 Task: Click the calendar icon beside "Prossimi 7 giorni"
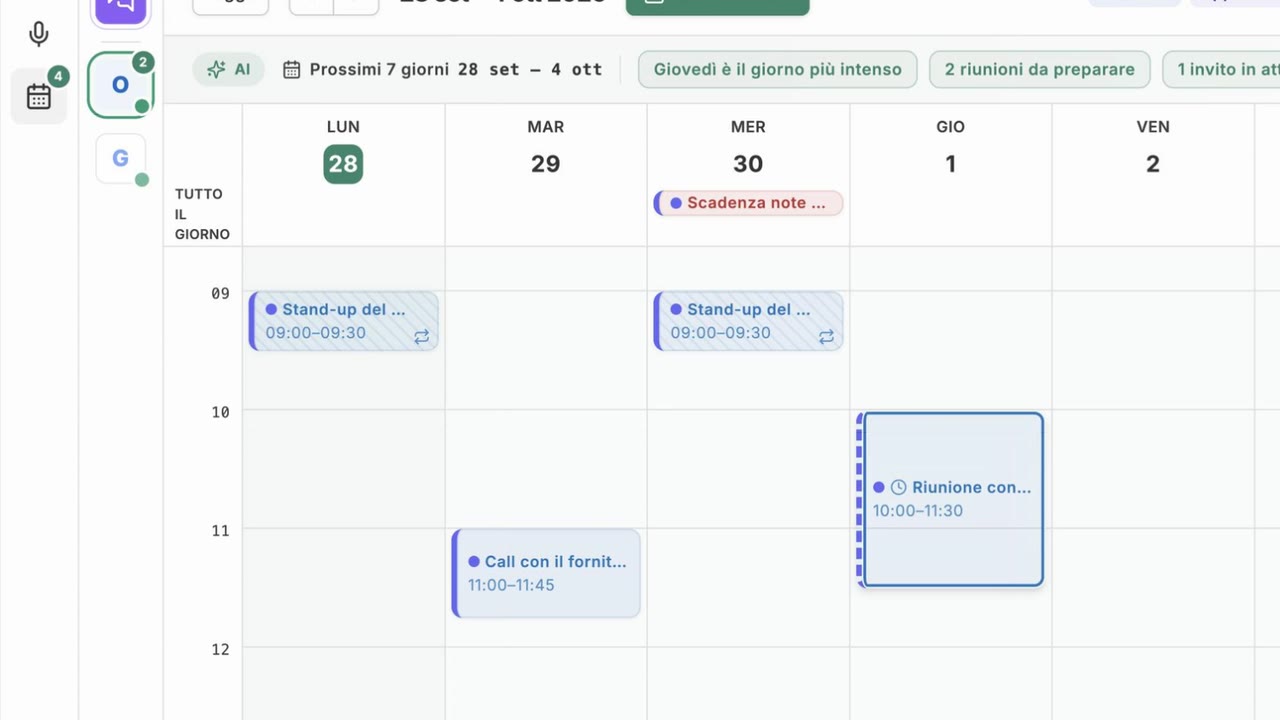pos(291,69)
